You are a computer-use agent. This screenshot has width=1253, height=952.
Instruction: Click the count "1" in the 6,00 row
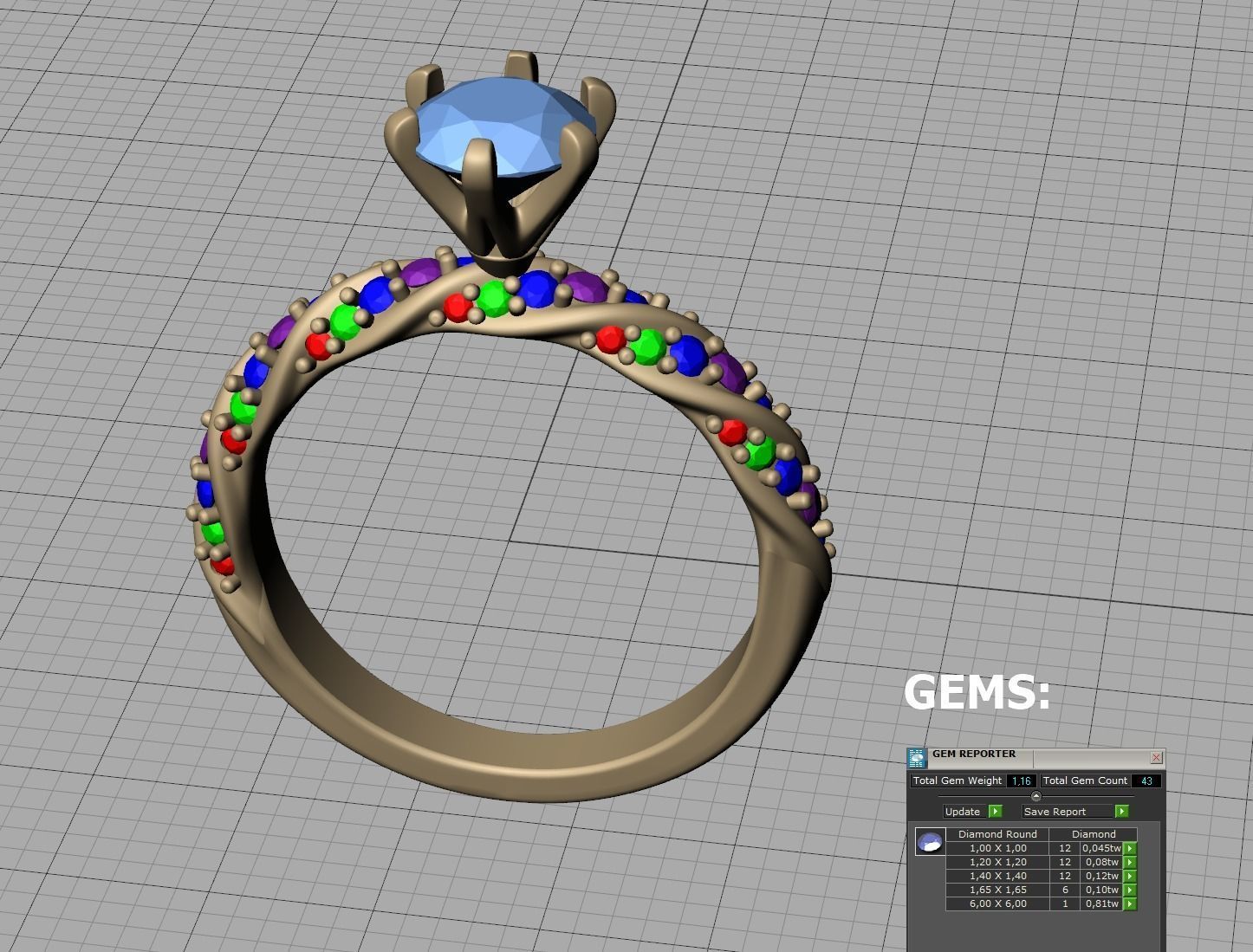point(1065,903)
